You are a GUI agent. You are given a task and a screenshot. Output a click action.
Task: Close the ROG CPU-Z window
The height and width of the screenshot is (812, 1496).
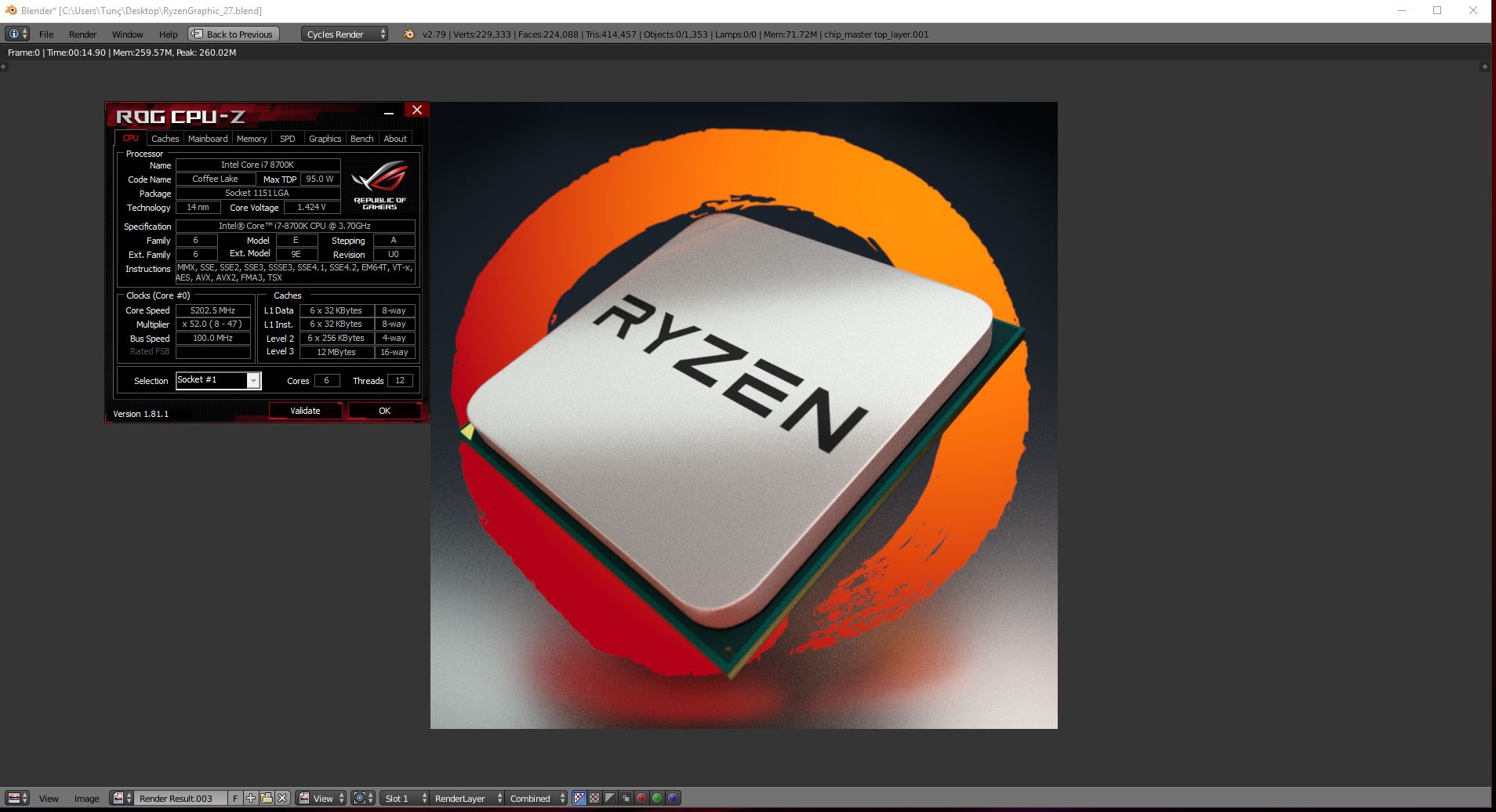pos(417,110)
